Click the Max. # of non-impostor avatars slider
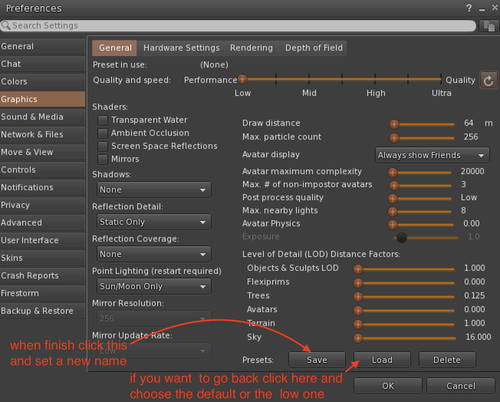 (420, 185)
